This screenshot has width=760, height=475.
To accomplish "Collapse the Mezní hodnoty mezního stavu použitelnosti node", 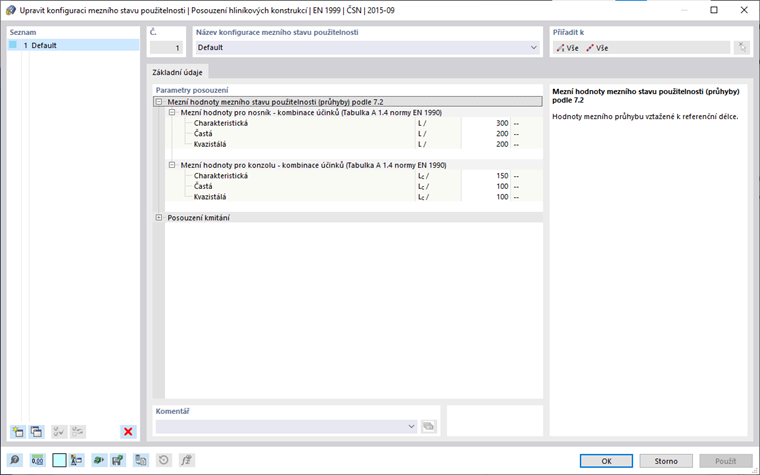I will tap(158, 102).
